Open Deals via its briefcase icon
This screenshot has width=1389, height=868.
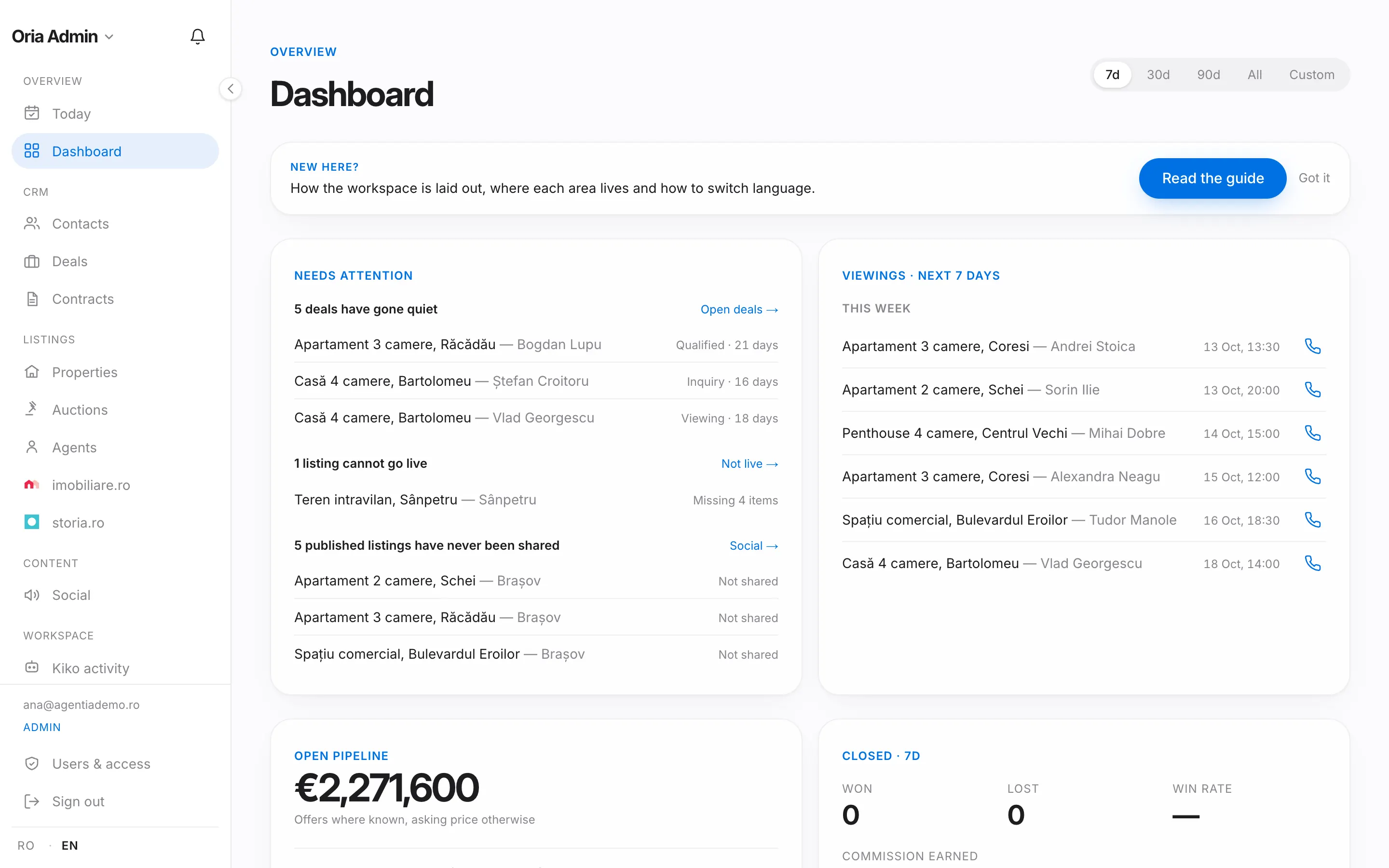coord(32,261)
